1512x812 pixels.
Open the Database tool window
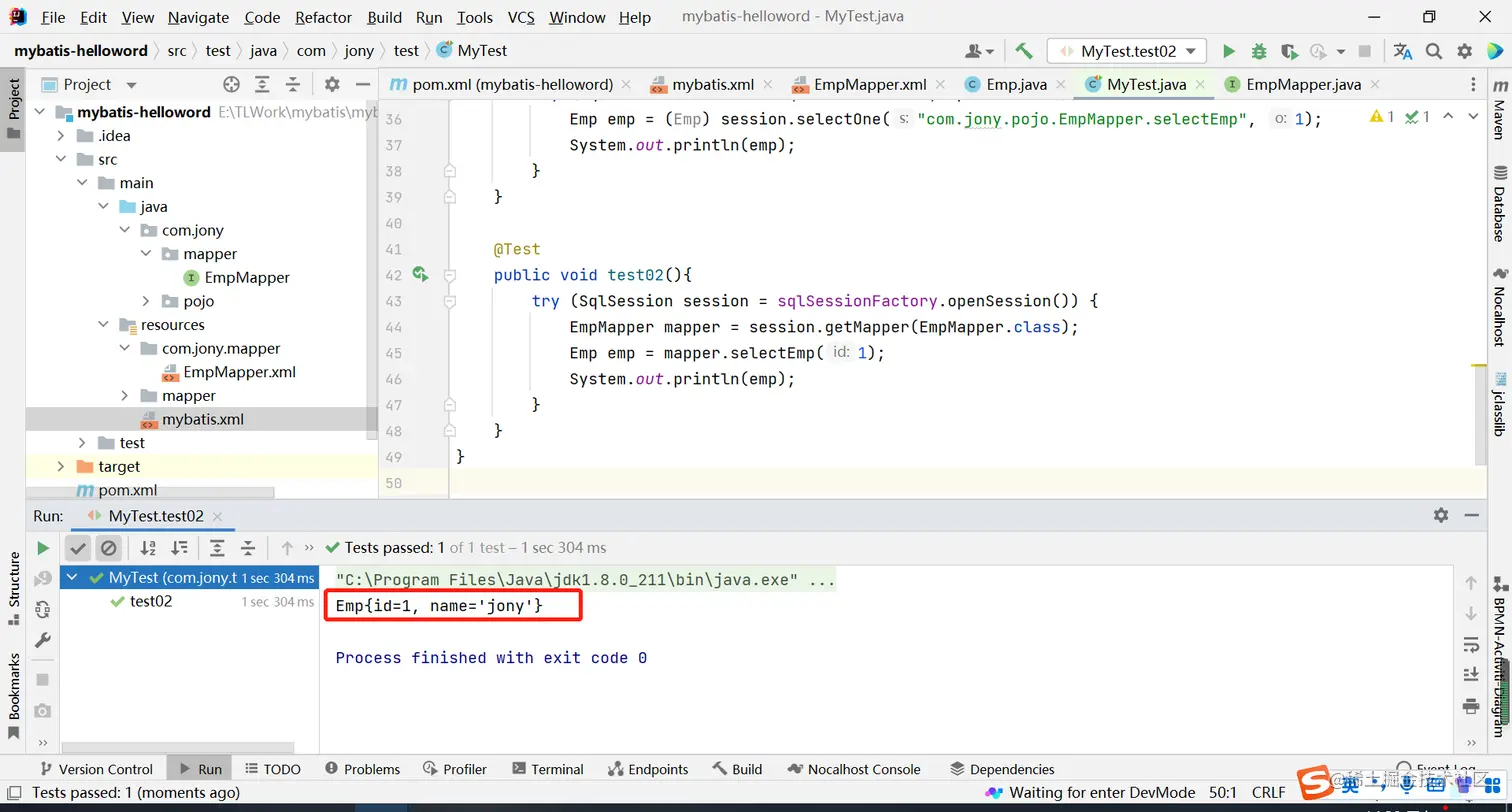tap(1499, 203)
